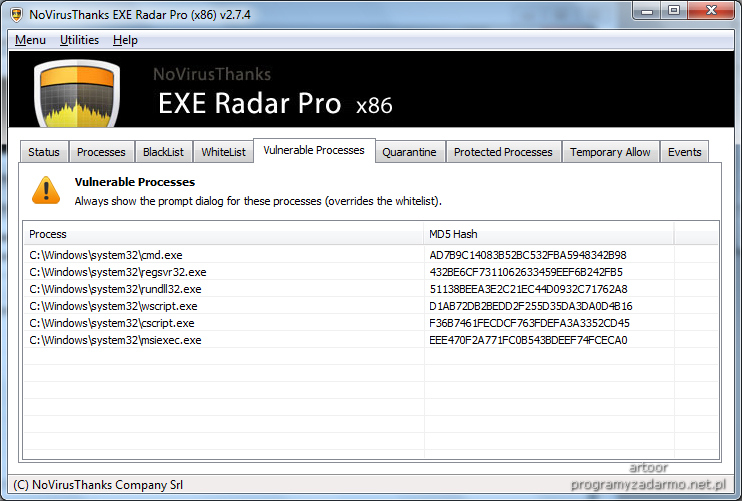Go to the Quarantine tab
742x501 pixels.
tap(409, 152)
